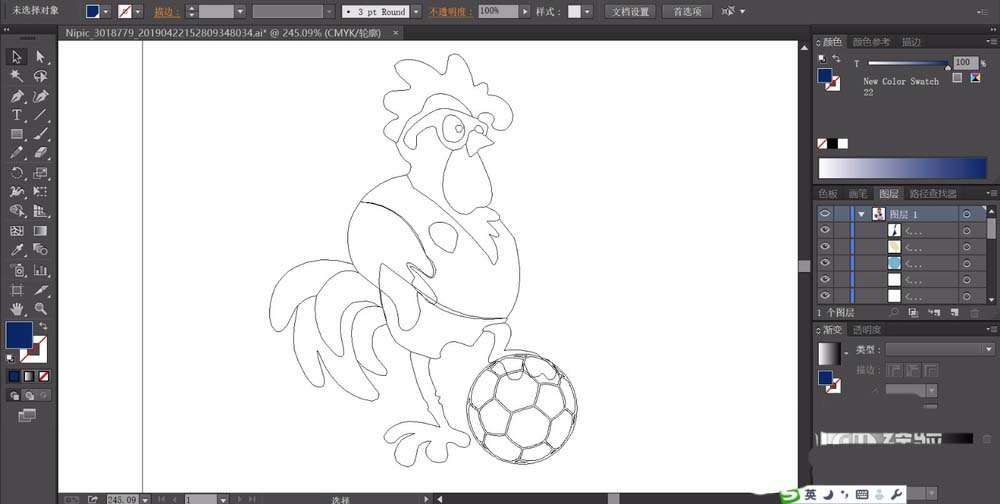Select the Symbol Sprayer tool

point(17,270)
